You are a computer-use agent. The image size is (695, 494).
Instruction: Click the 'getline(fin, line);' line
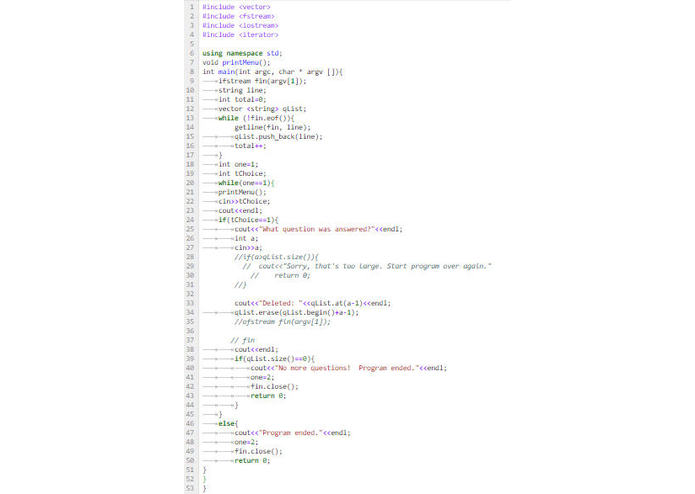coord(273,128)
